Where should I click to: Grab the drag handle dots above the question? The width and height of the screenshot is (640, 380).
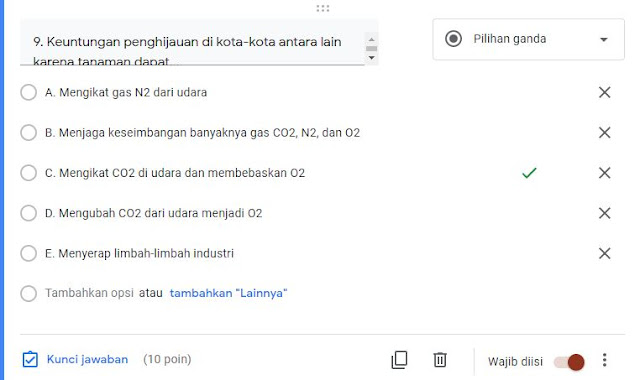pyautogui.click(x=322, y=8)
